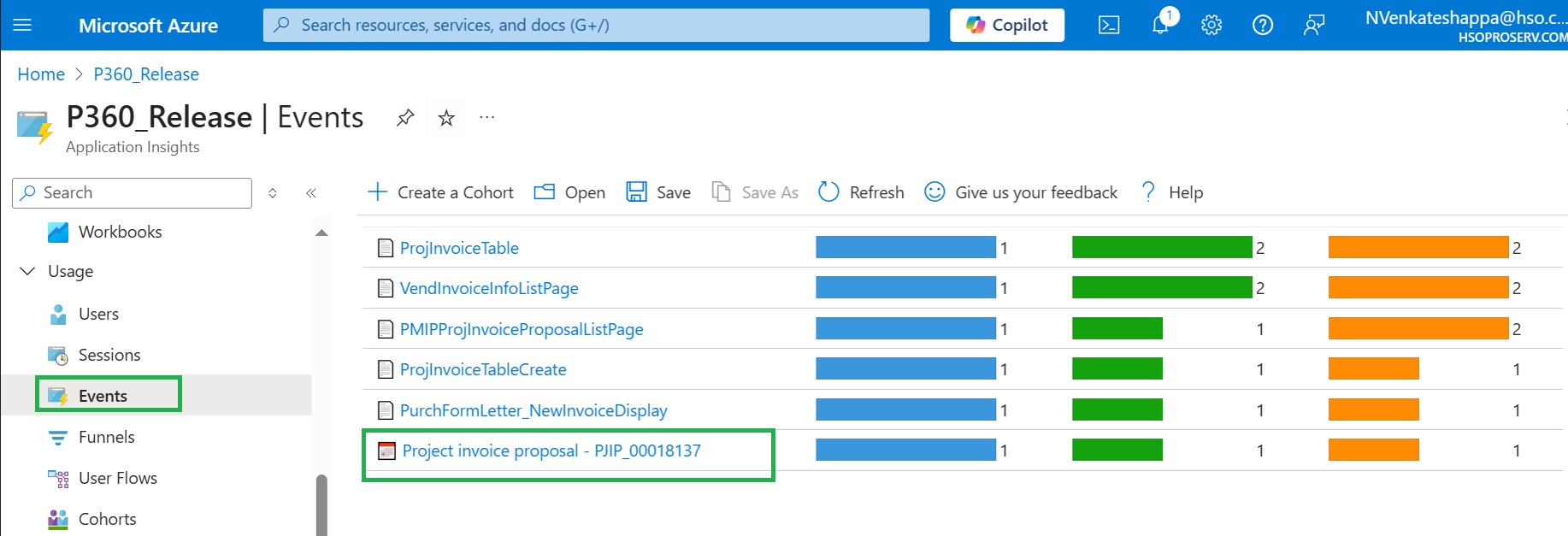Click Refresh in the toolbar

point(861,192)
